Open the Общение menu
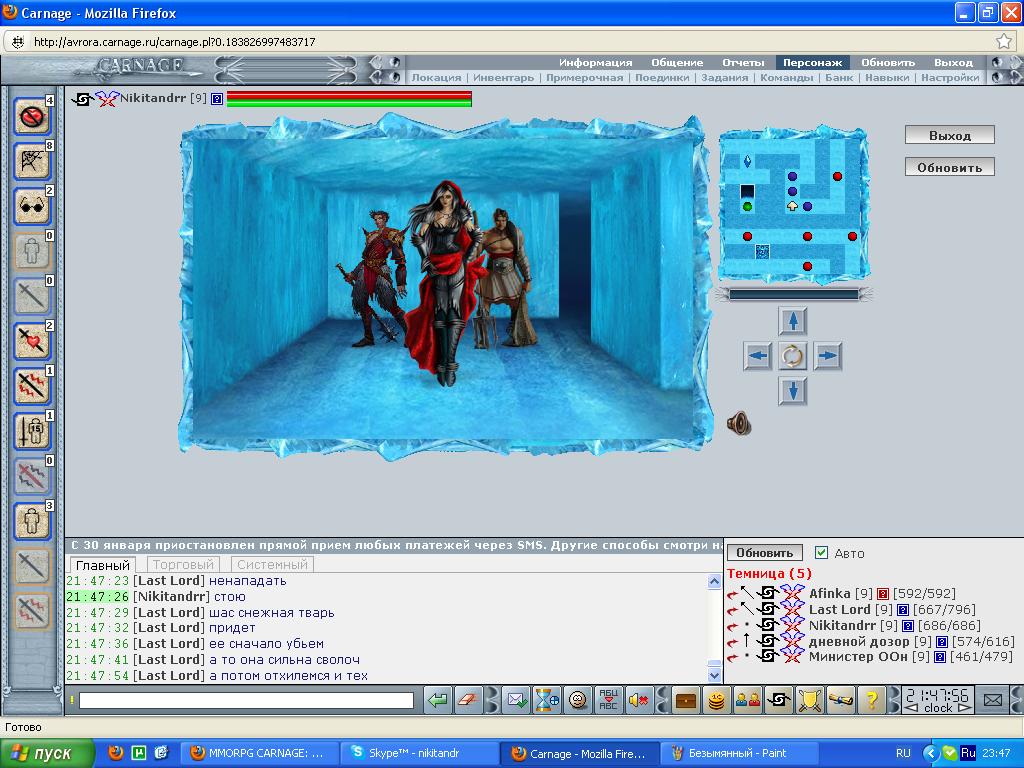Image resolution: width=1024 pixels, height=768 pixels. tap(677, 63)
